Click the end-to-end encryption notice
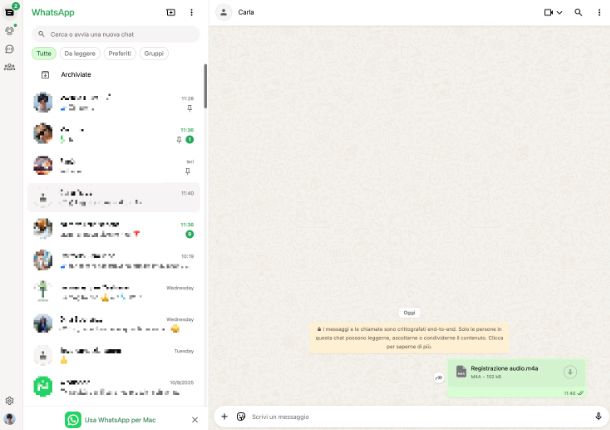Viewport: 610px width, 430px height. pos(409,337)
